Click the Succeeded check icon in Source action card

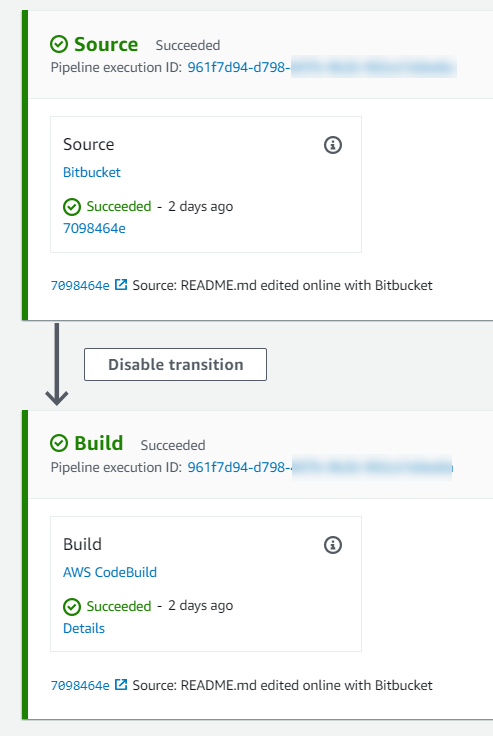pyautogui.click(x=72, y=207)
